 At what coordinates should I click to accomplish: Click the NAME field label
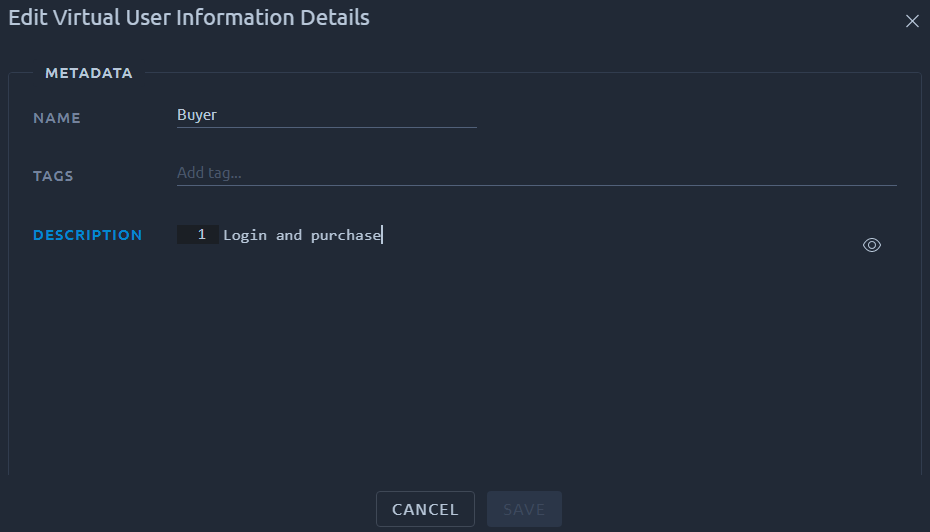click(57, 118)
